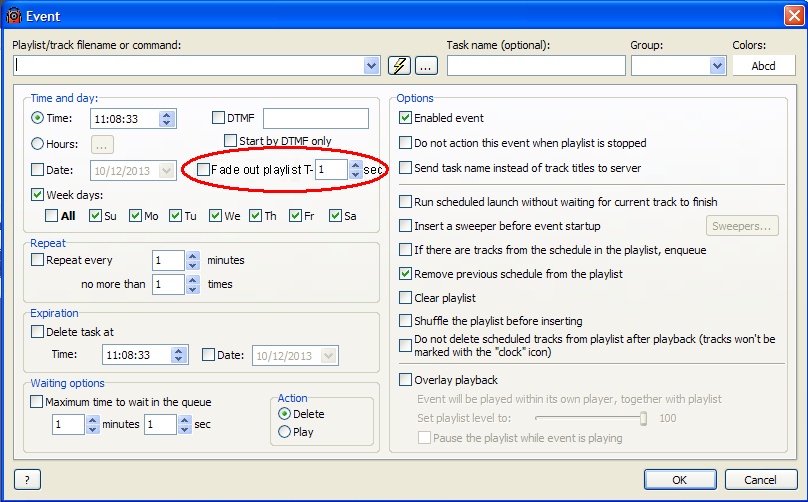Click the Task name input field
The width and height of the screenshot is (808, 502).
tap(536, 66)
